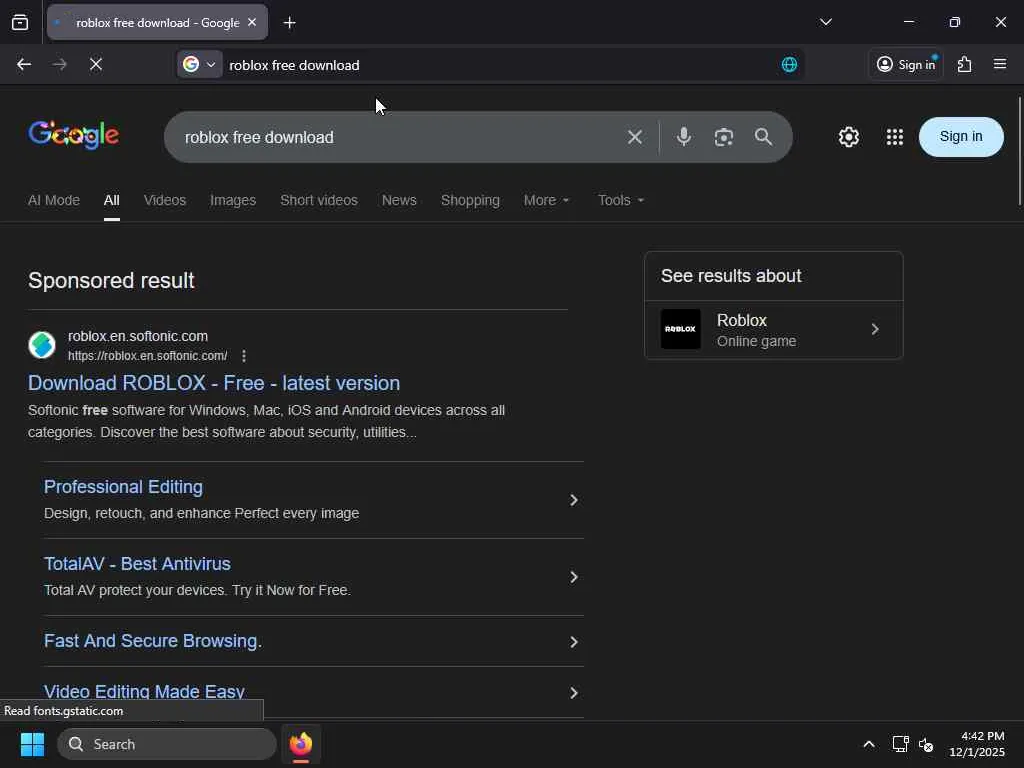1024x768 pixels.
Task: Open Firefox account Sign in button
Action: [905, 64]
